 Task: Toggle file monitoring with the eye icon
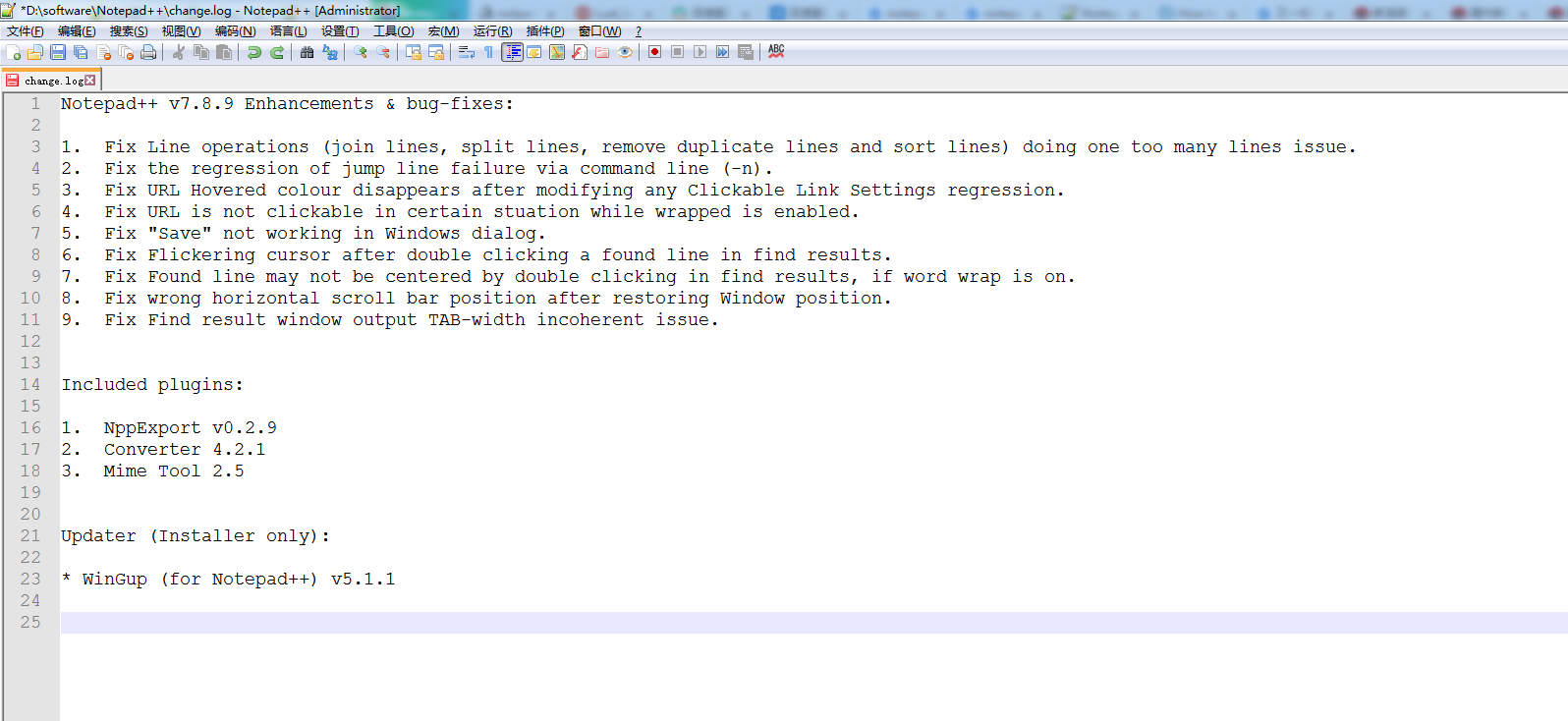pyautogui.click(x=625, y=52)
